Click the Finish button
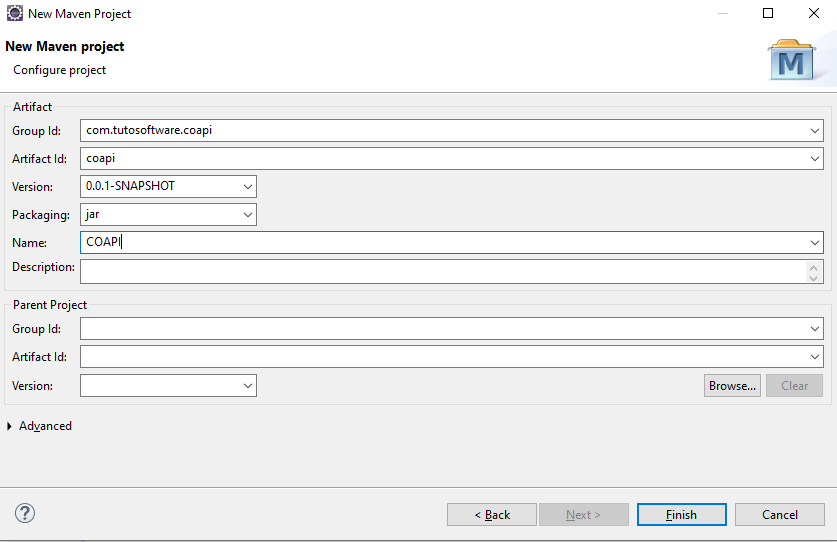The width and height of the screenshot is (837, 542). pyautogui.click(x=681, y=514)
